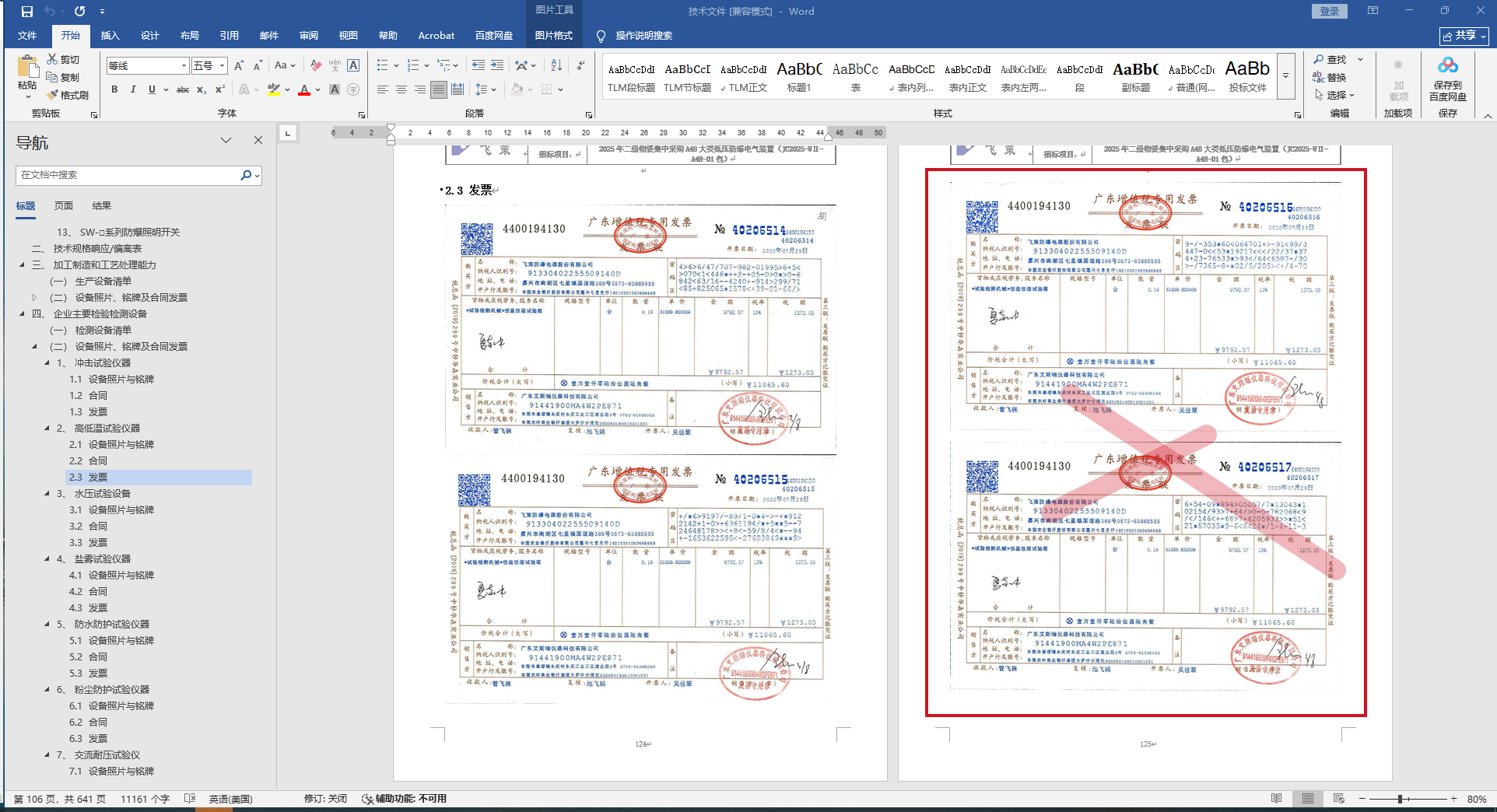Switch to read mode view in status bar

coord(1276,799)
